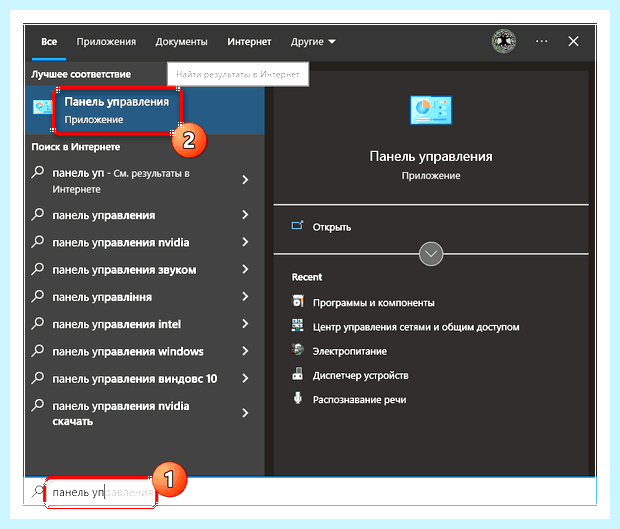The height and width of the screenshot is (529, 620).
Task: Expand arrow for 'панель управления windows'
Action: (x=245, y=351)
